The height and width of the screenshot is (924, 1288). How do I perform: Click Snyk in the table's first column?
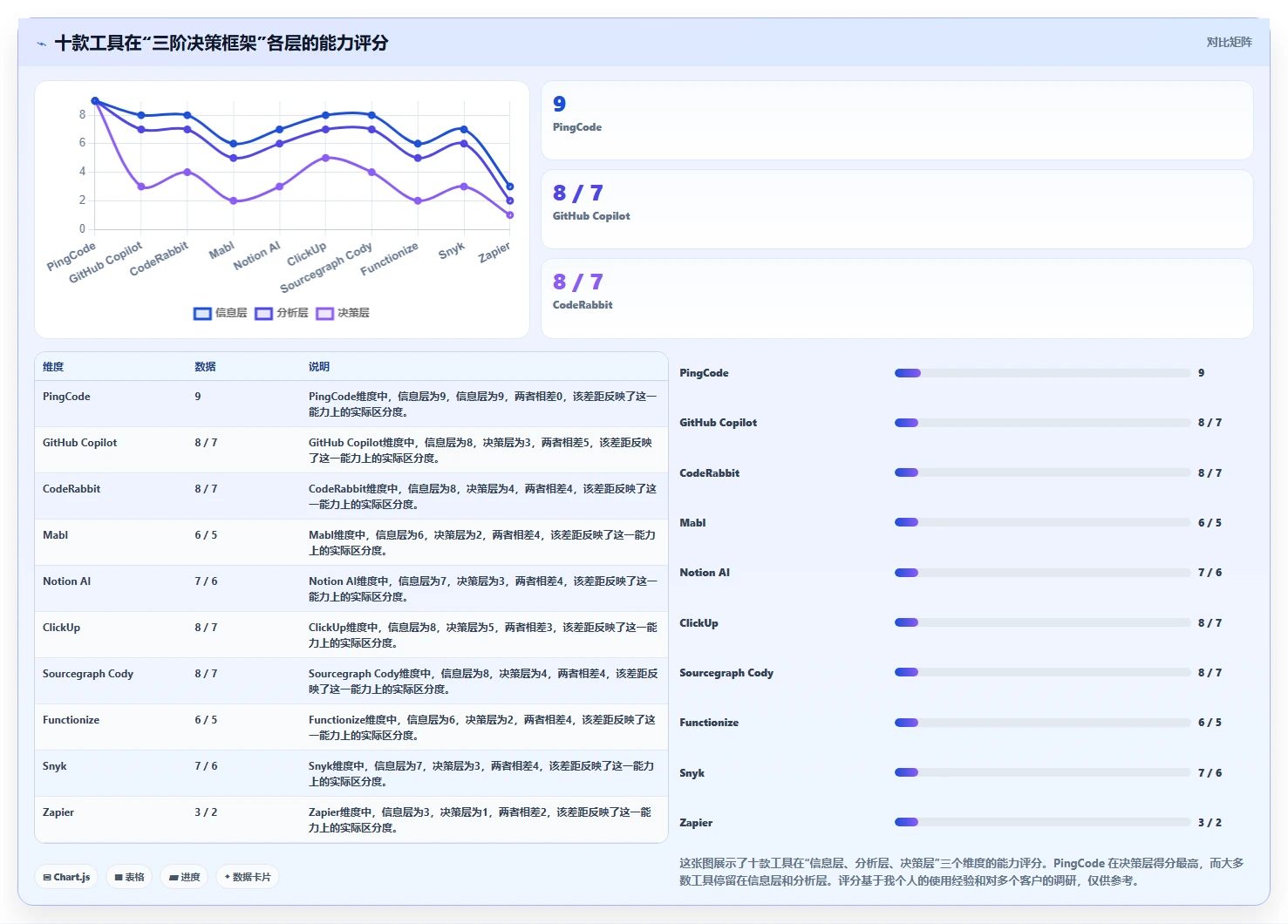click(x=55, y=766)
